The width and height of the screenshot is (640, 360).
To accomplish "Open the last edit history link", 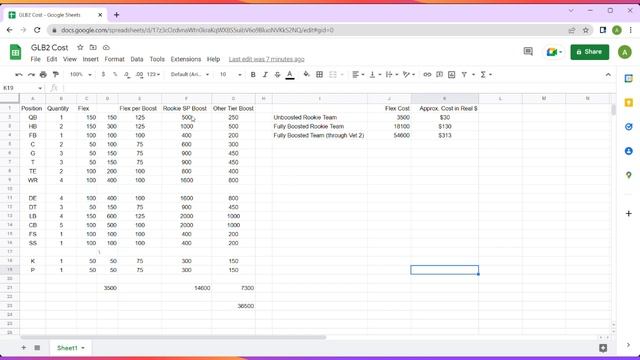I will [267, 59].
